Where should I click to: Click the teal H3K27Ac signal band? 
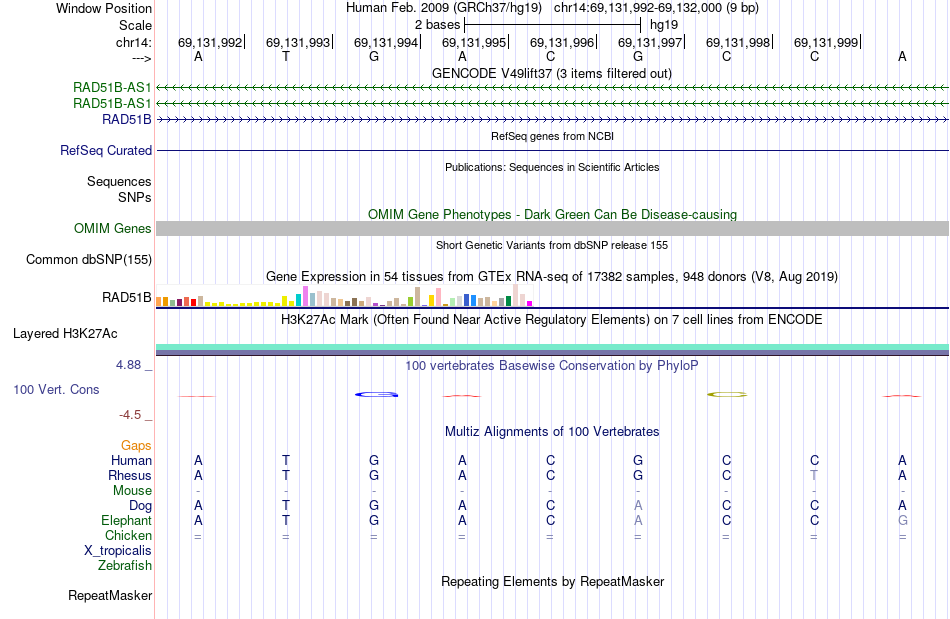point(552,347)
